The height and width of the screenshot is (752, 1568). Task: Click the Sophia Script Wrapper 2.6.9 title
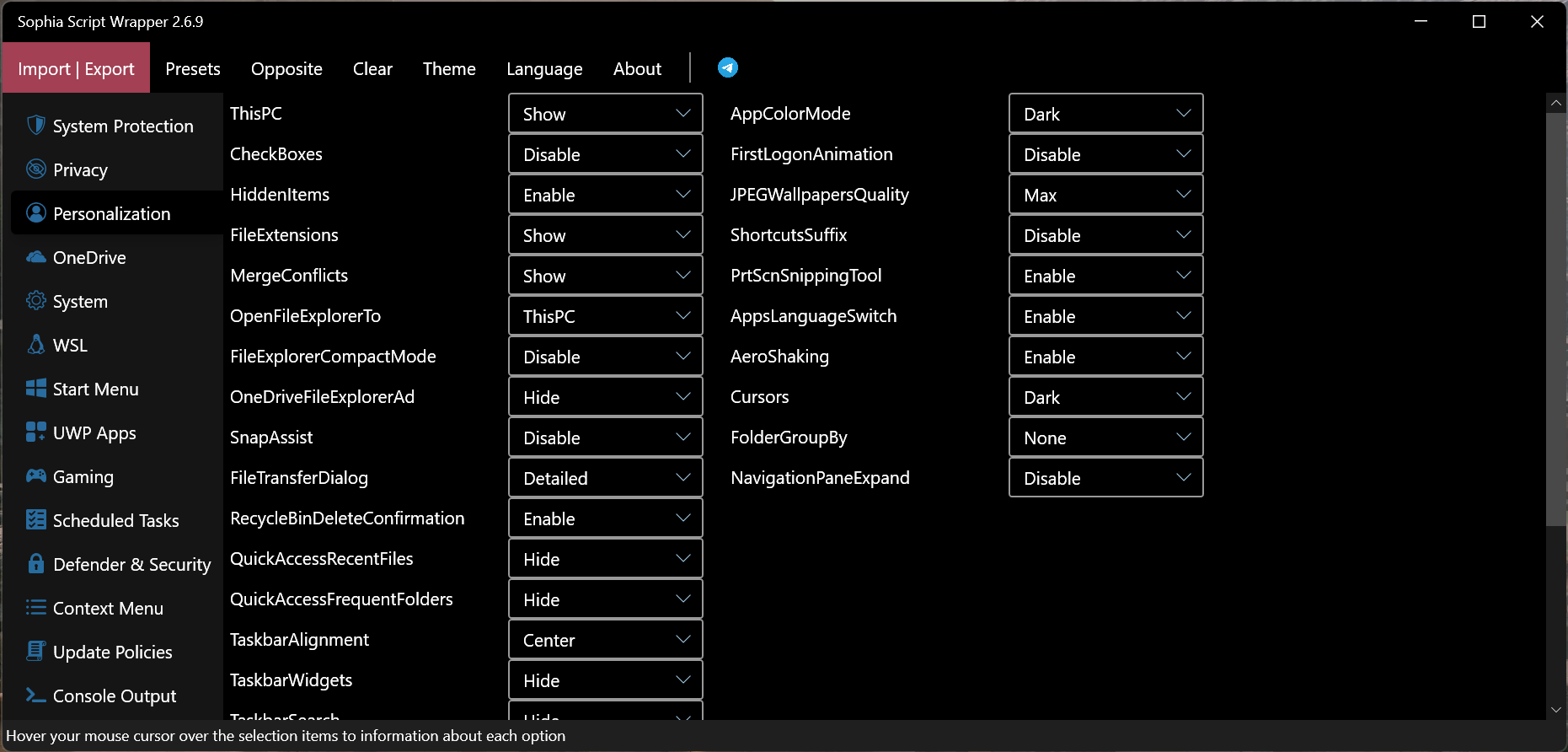pyautogui.click(x=110, y=21)
